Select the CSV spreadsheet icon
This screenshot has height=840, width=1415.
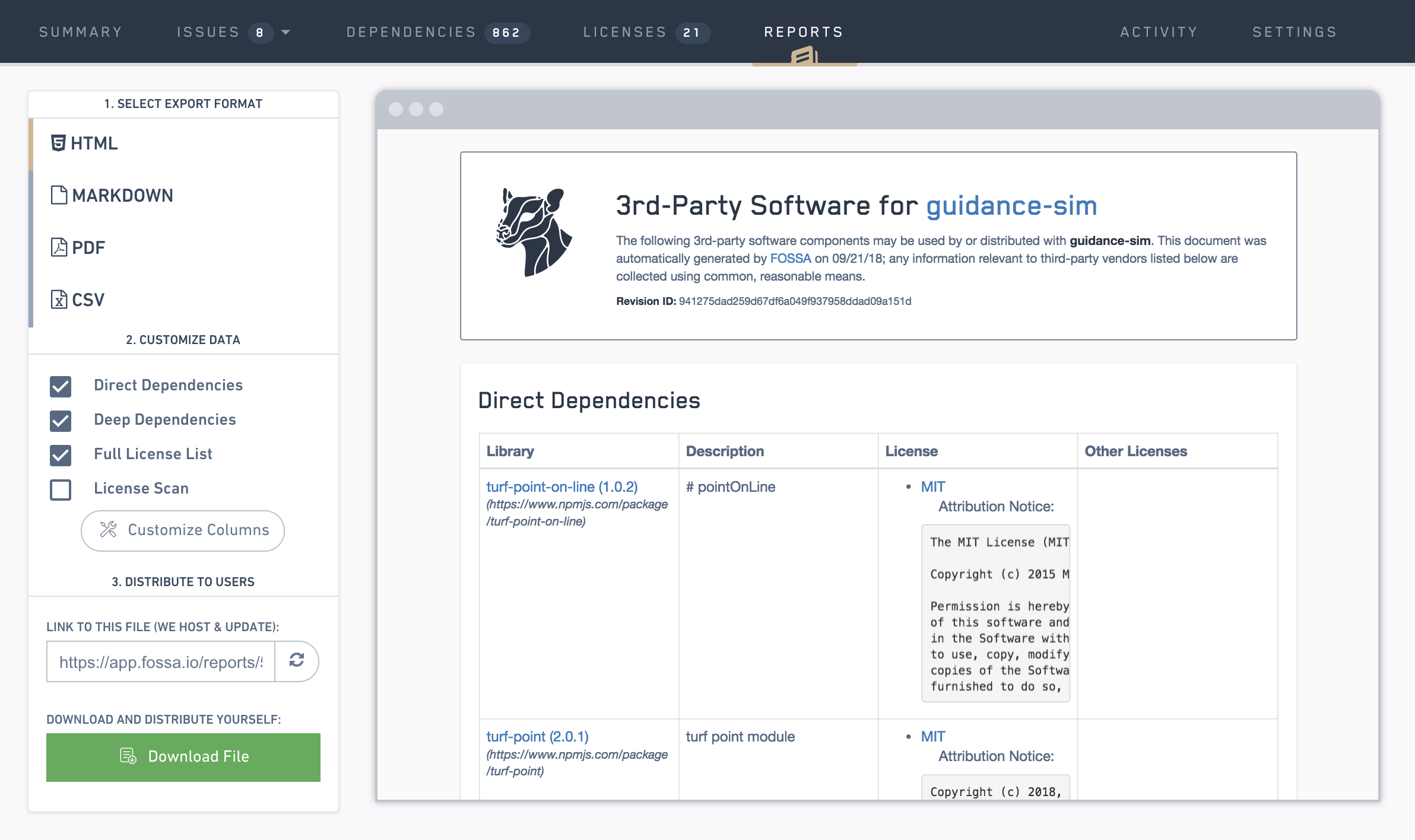pos(59,300)
